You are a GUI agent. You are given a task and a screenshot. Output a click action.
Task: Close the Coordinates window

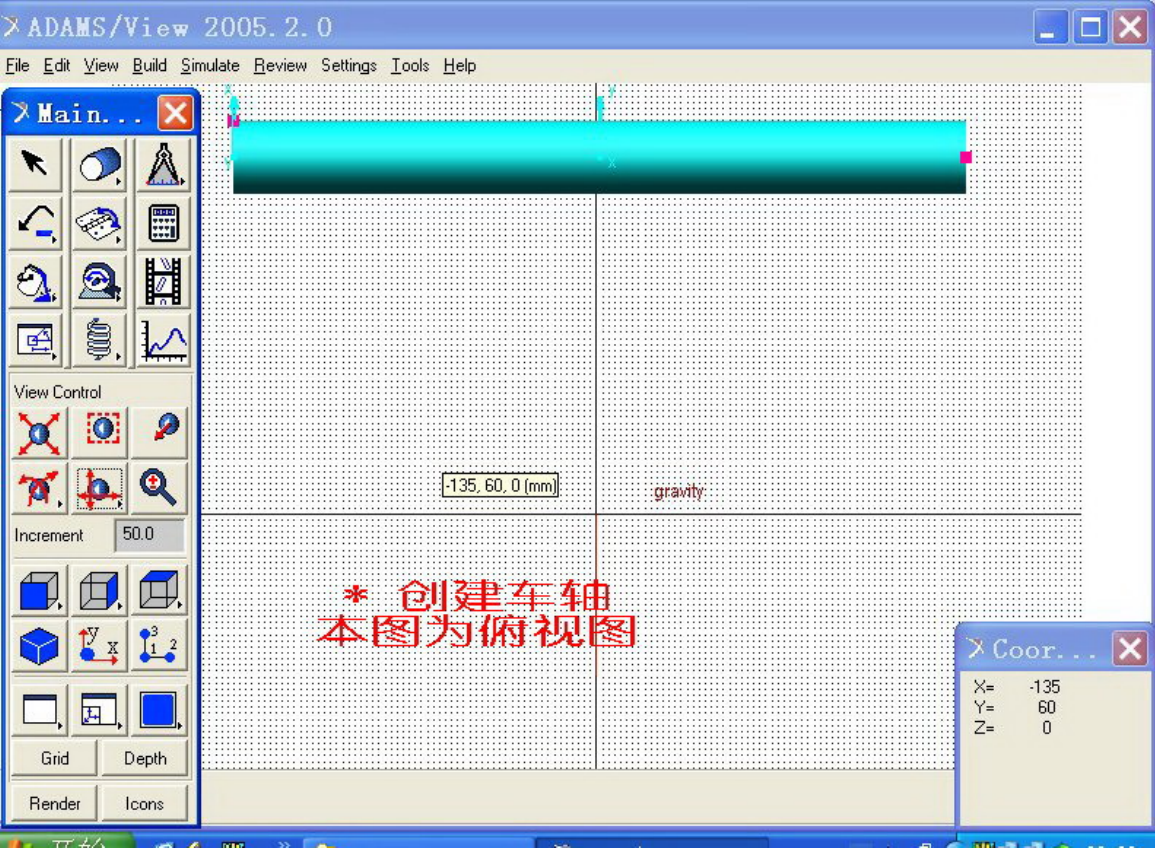pyautogui.click(x=1130, y=649)
